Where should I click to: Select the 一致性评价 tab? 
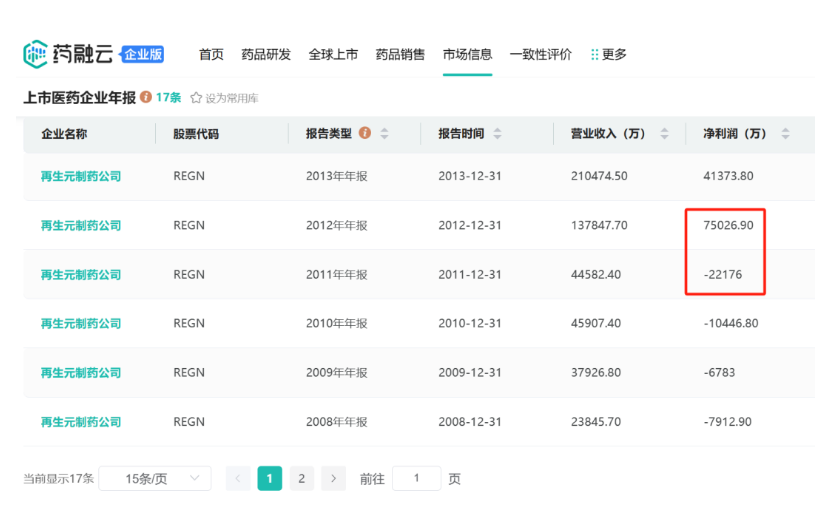coord(540,54)
